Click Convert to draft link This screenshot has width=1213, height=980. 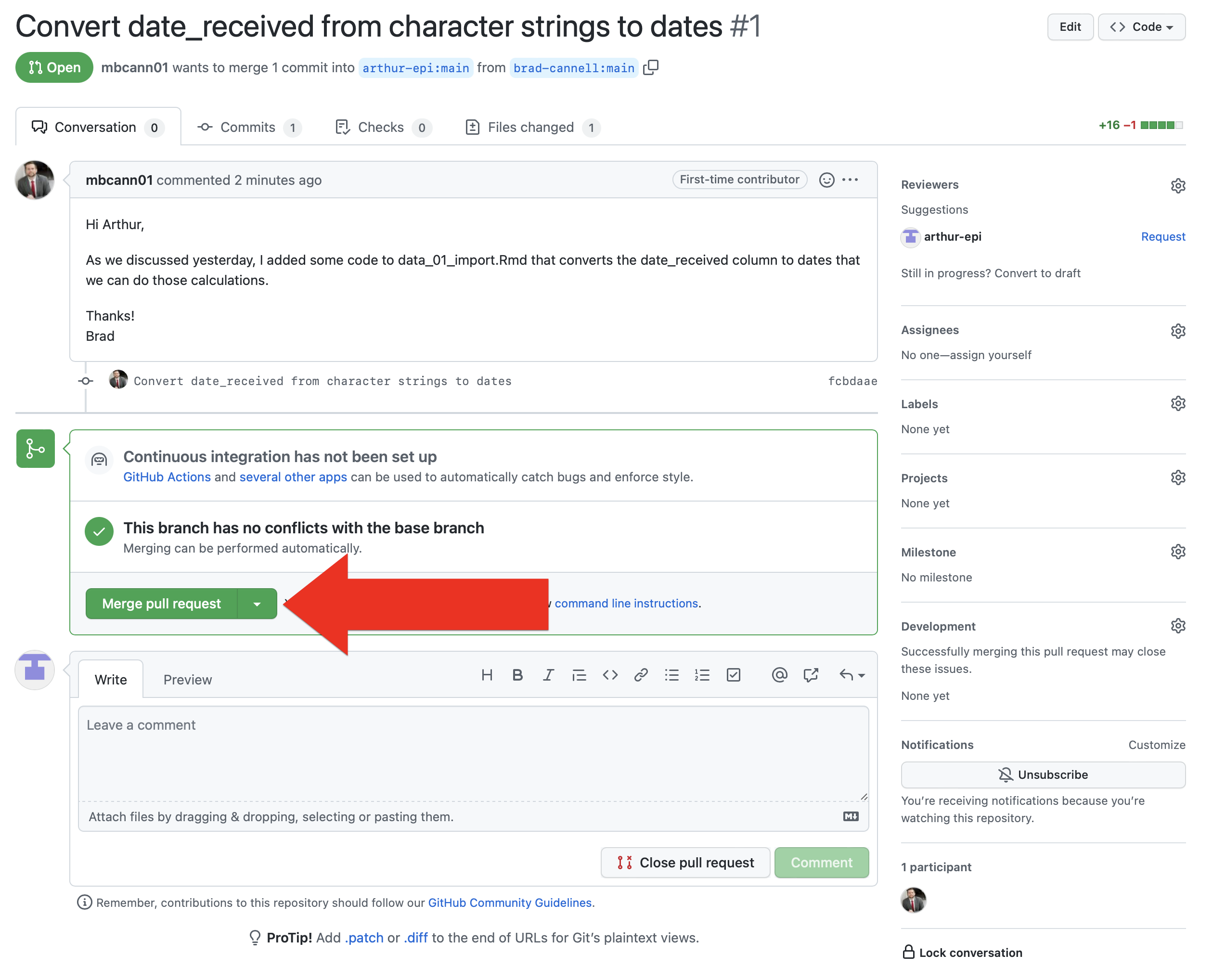pos(1037,273)
